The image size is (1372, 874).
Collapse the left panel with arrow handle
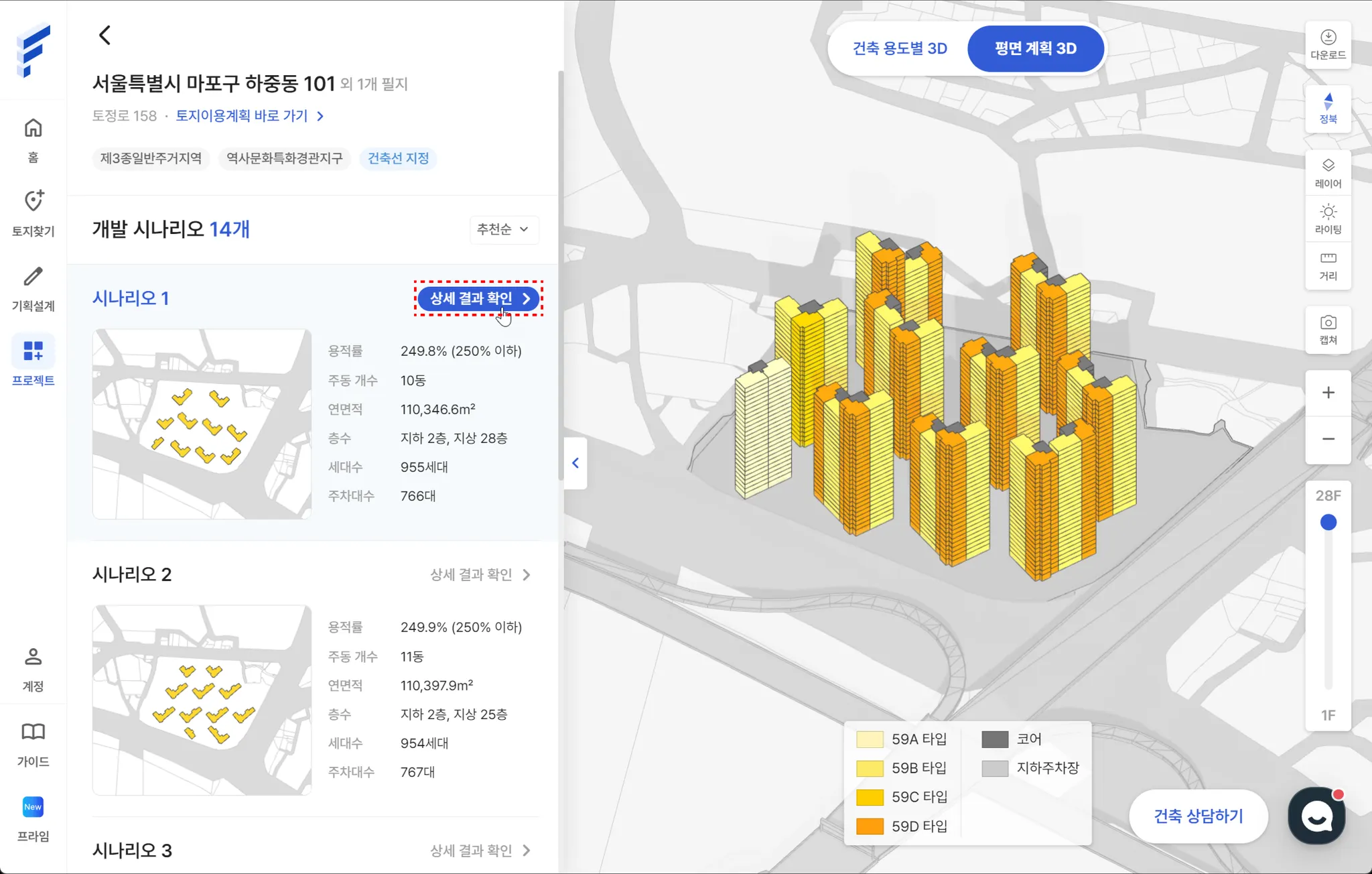click(575, 463)
